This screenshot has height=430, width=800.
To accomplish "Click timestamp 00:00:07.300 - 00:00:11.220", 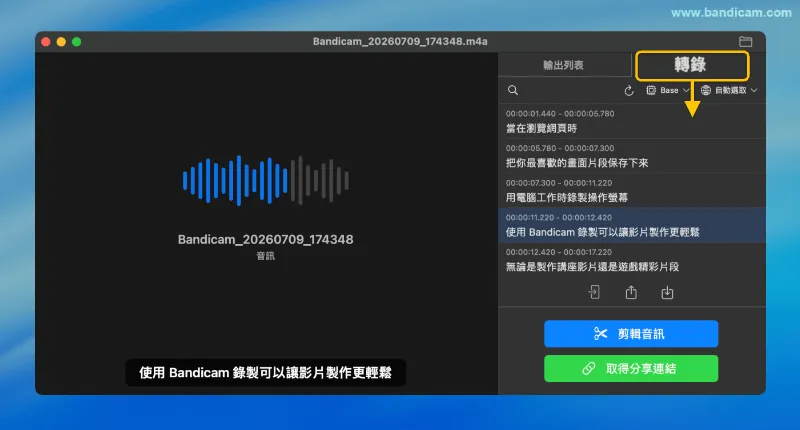I will pyautogui.click(x=559, y=183).
